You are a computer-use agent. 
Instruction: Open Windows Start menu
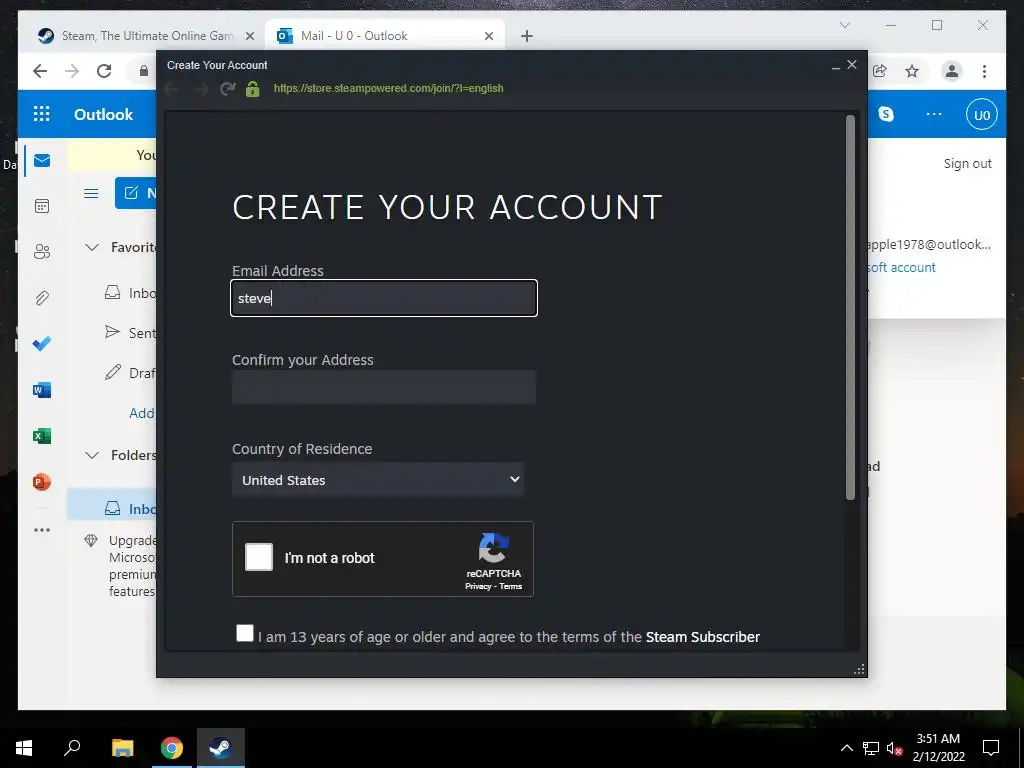coord(24,748)
